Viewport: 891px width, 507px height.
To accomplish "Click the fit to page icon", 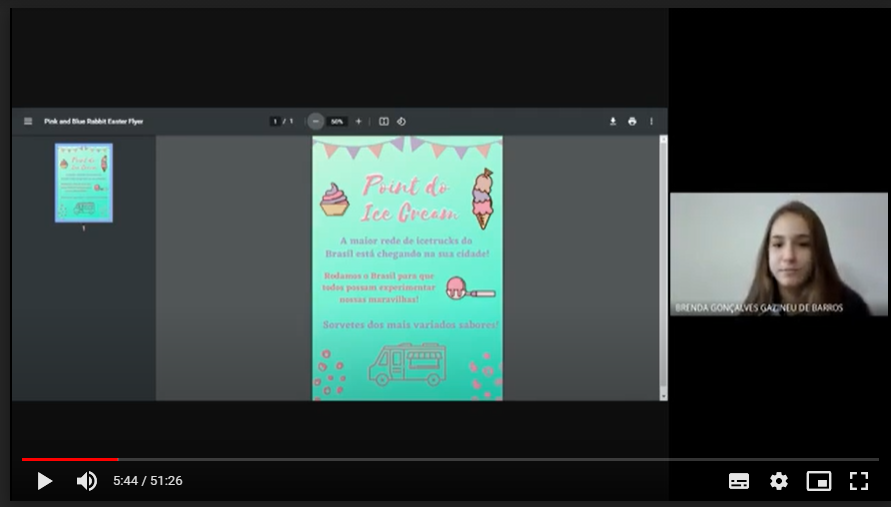I will [384, 121].
